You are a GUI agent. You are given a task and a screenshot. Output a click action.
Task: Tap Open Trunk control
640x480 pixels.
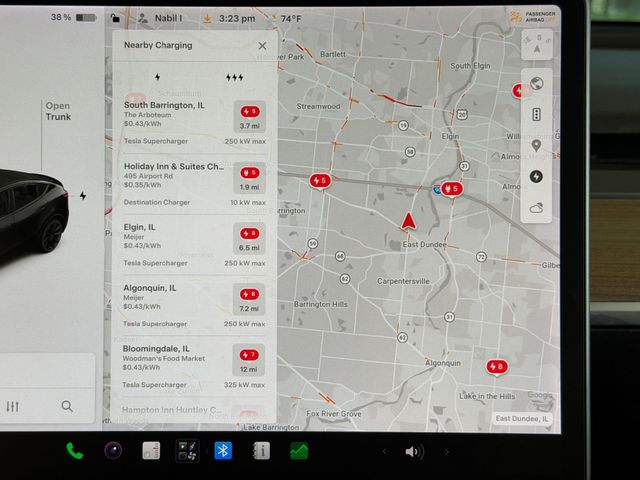coord(58,111)
